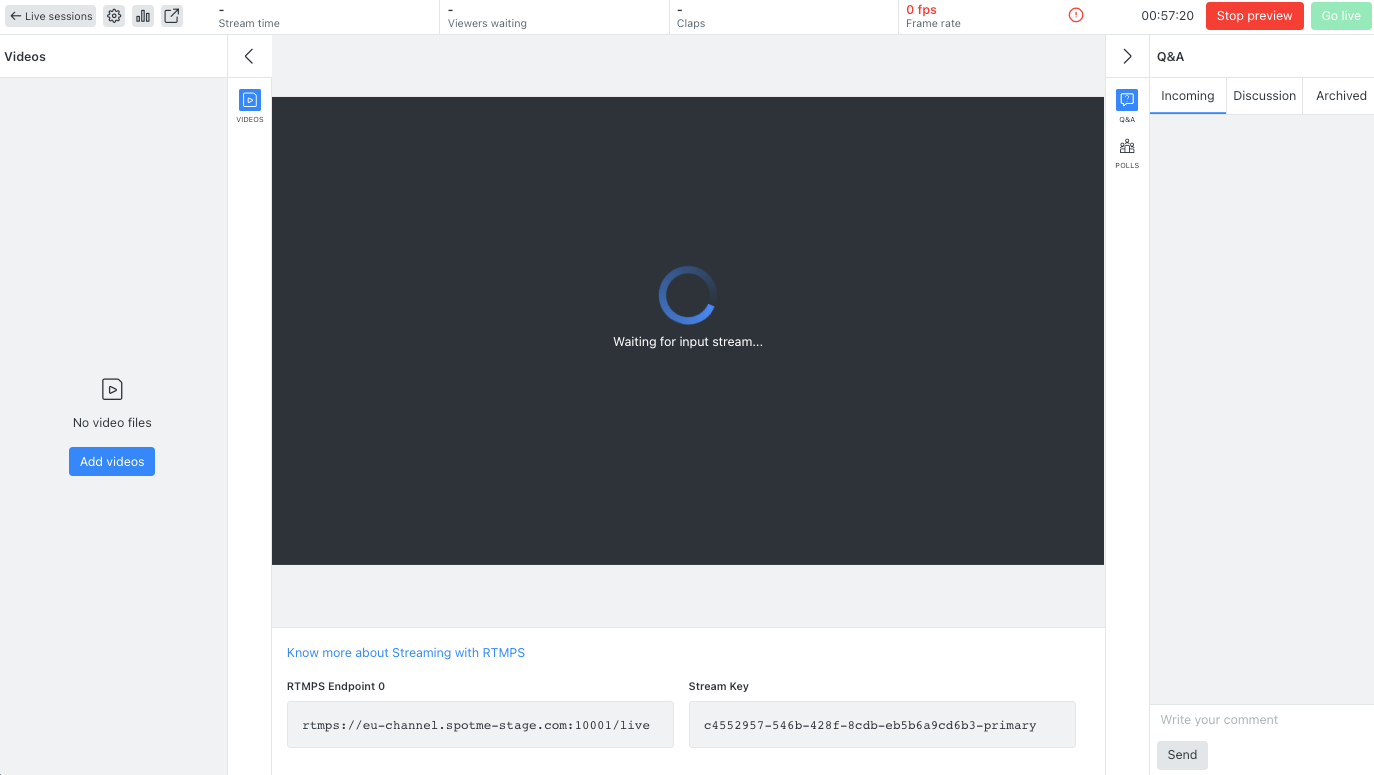Click the Go live button
This screenshot has height=775, width=1374.
(1341, 16)
